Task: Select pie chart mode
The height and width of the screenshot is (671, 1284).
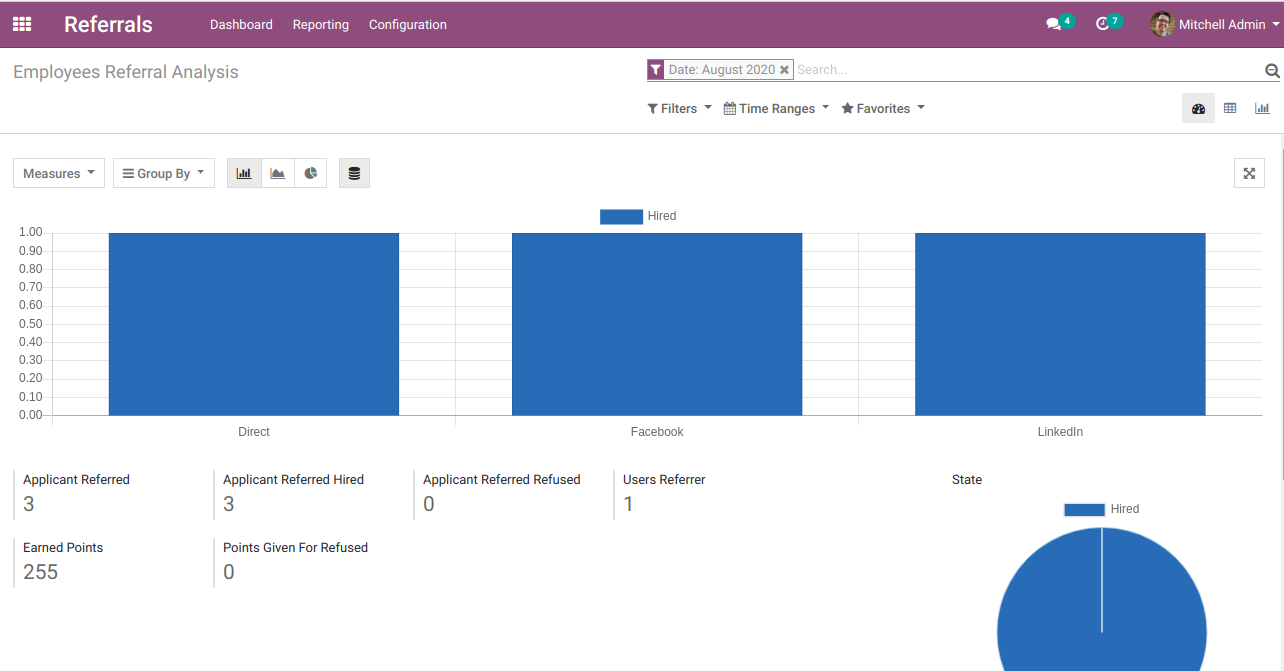Action: (x=311, y=173)
